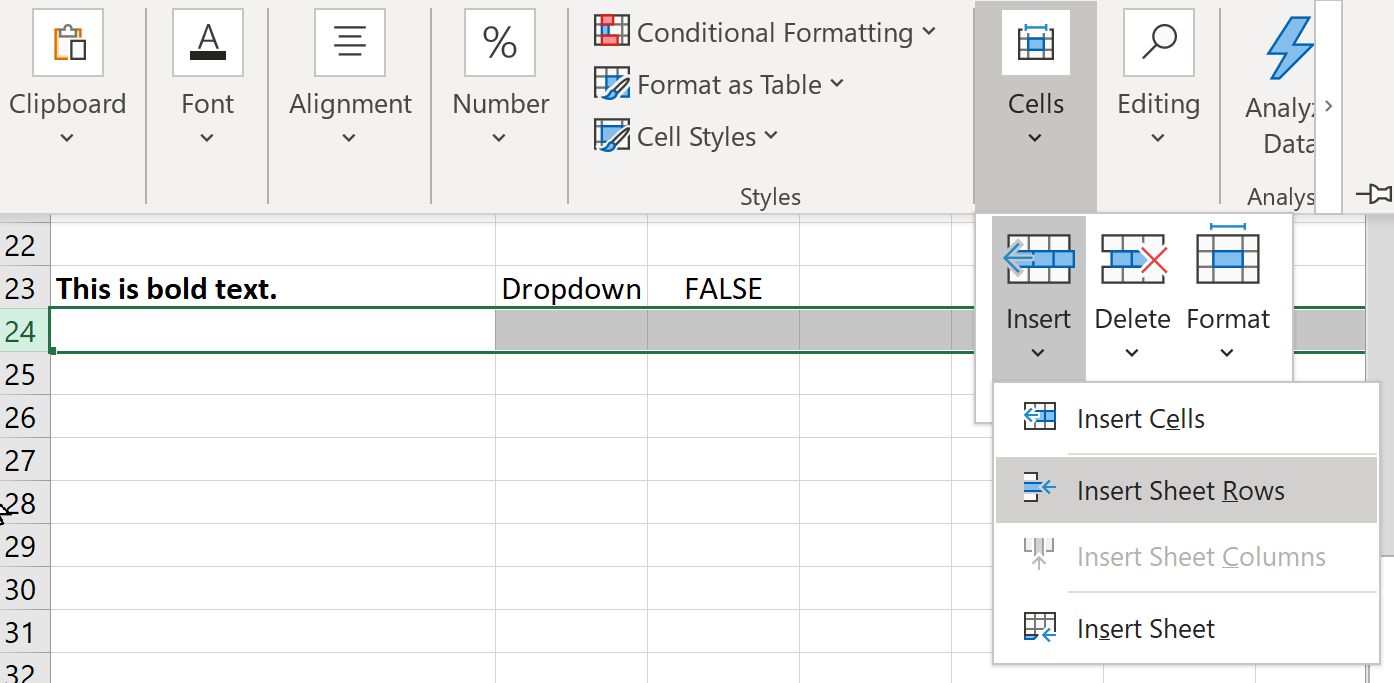Open the Editing magnifier icon
The width and height of the screenshot is (1394, 683).
tap(1157, 42)
